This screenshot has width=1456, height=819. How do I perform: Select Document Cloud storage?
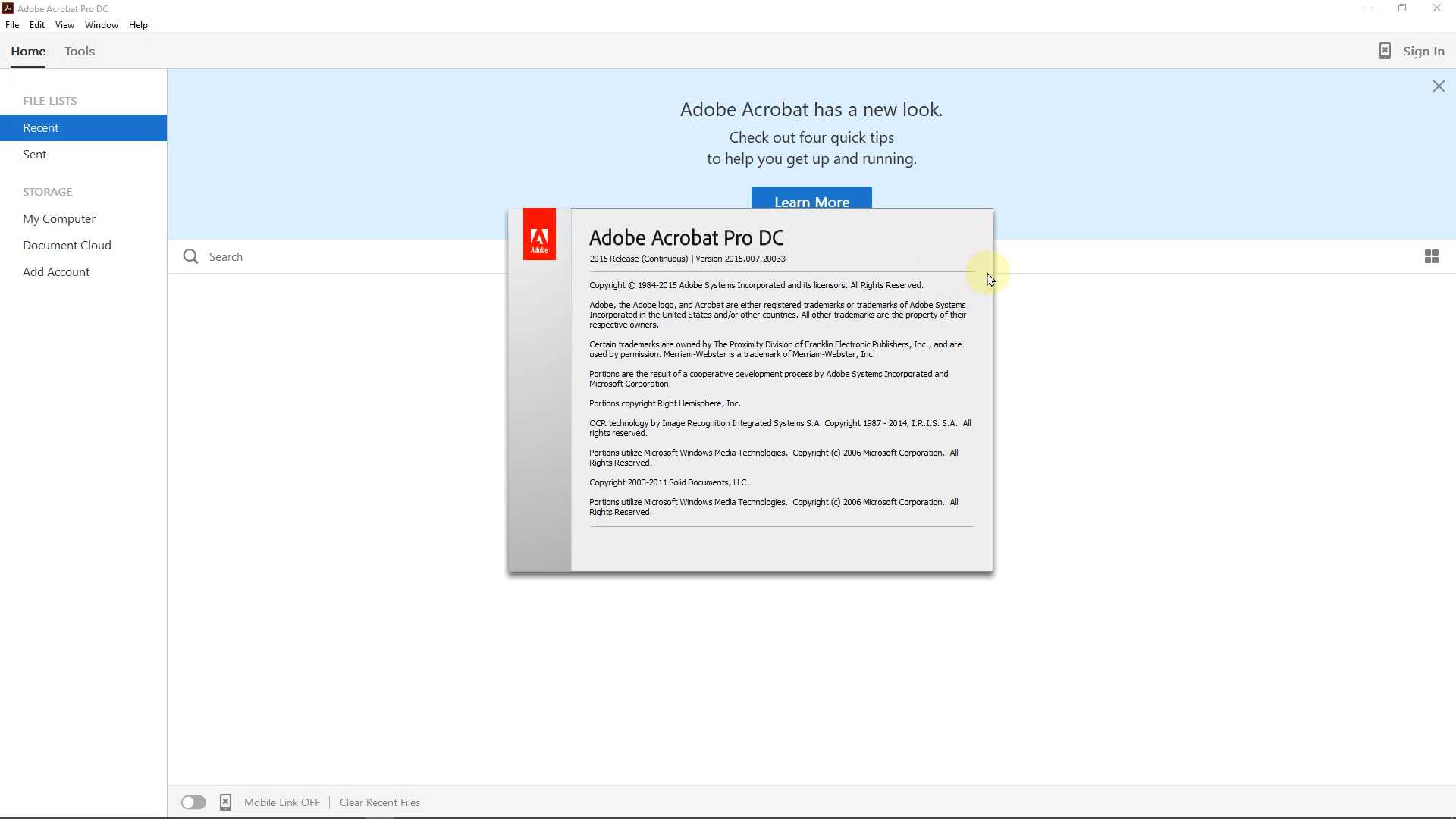click(x=67, y=245)
